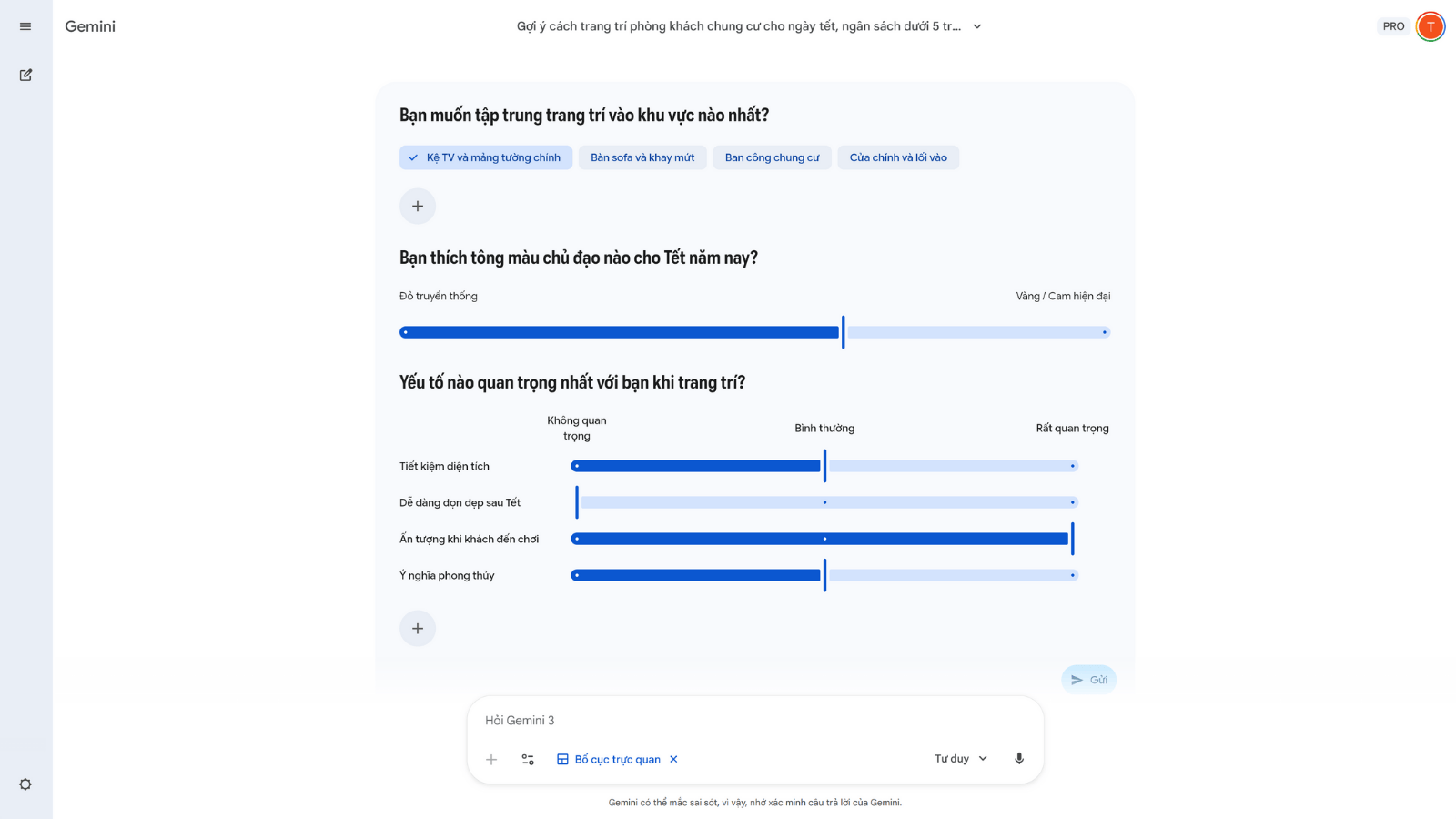Screen dimensions: 1456x819
Task: Click the PRO badge
Action: click(1392, 26)
